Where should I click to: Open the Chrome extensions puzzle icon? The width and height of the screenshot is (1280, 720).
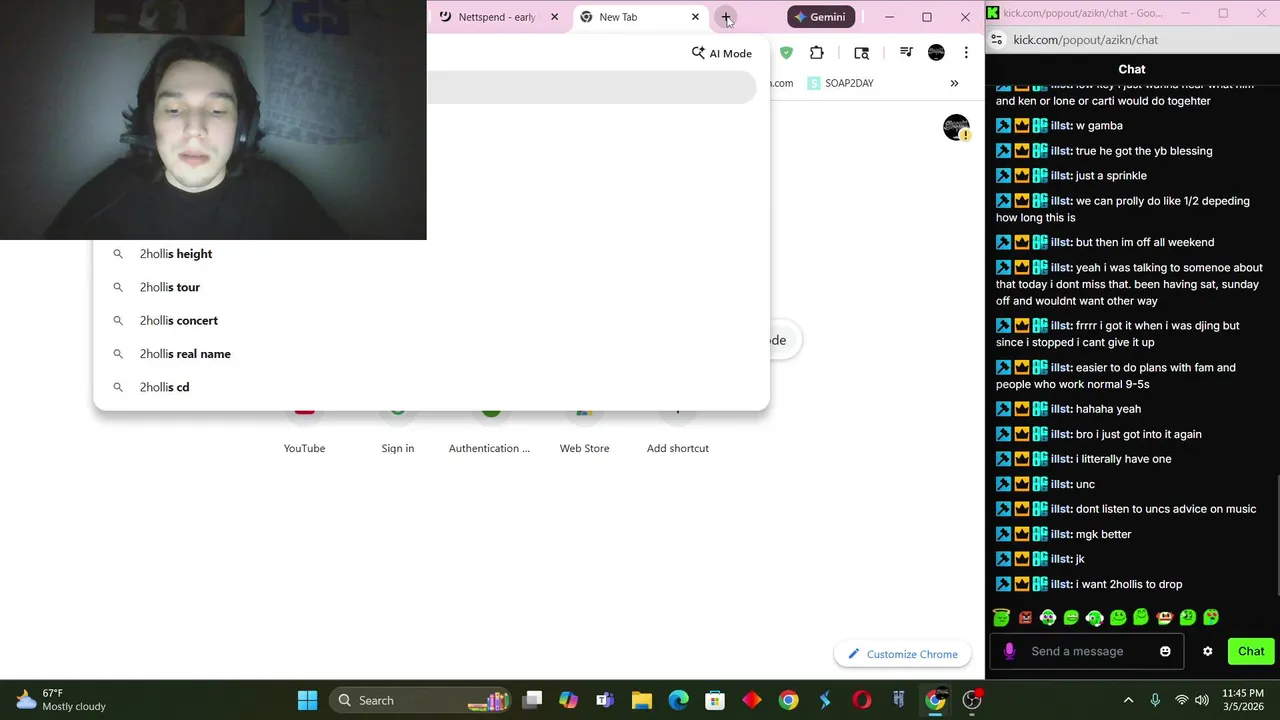[817, 53]
